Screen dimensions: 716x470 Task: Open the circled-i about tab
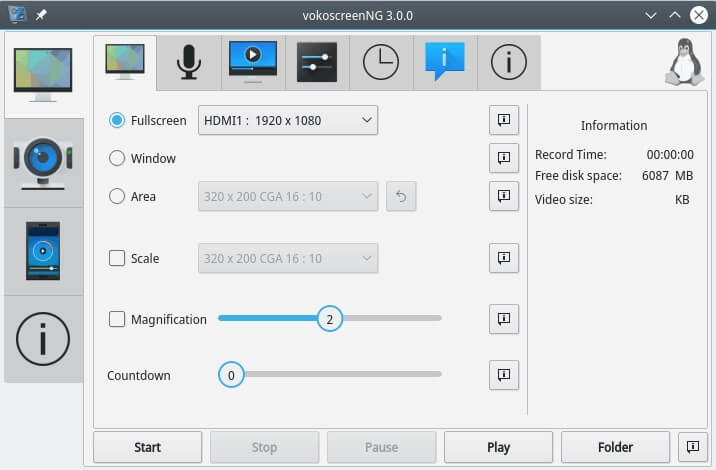coord(509,63)
